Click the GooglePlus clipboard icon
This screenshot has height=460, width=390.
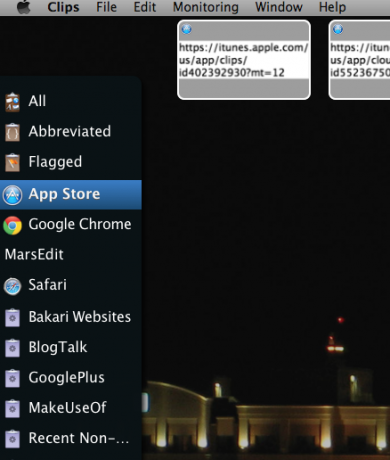(x=12, y=378)
